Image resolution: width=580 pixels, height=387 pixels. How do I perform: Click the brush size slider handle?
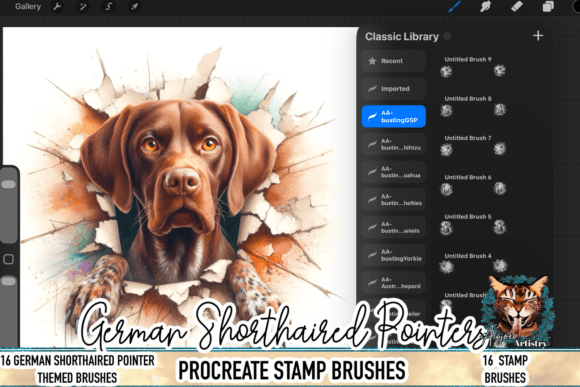pyautogui.click(x=9, y=184)
